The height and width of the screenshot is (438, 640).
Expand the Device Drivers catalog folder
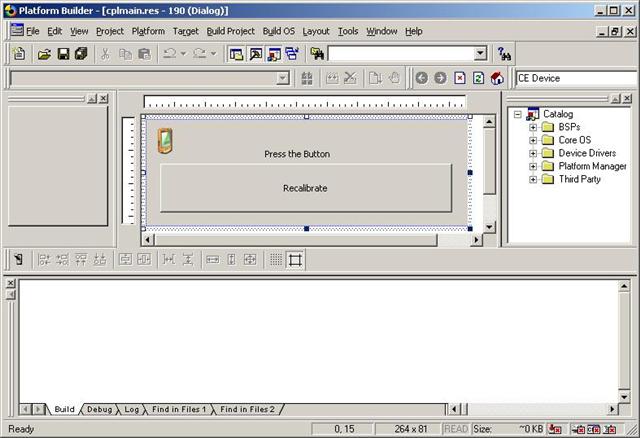[x=533, y=153]
